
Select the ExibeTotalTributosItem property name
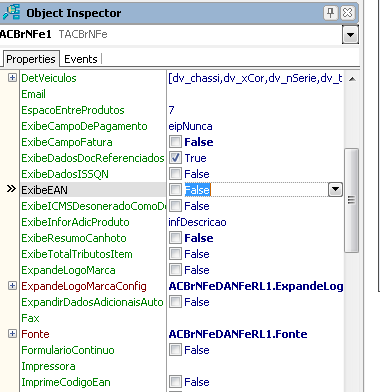pyautogui.click(x=77, y=254)
